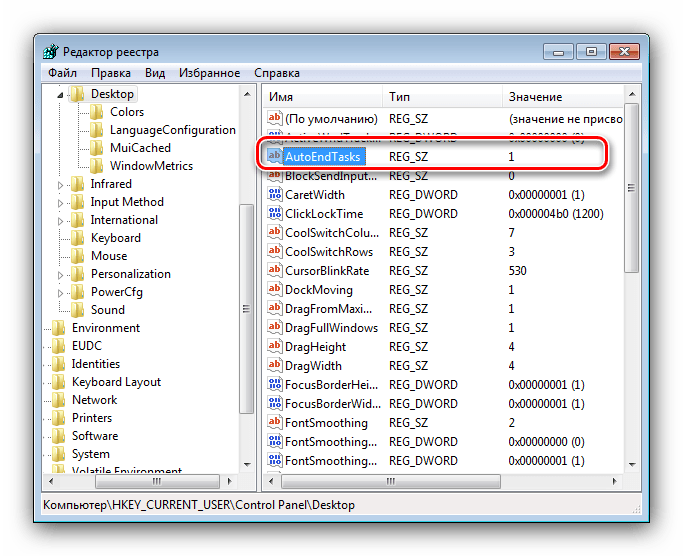
Task: Click the FocusBorderHei... DWORD icon
Action: pos(274,384)
